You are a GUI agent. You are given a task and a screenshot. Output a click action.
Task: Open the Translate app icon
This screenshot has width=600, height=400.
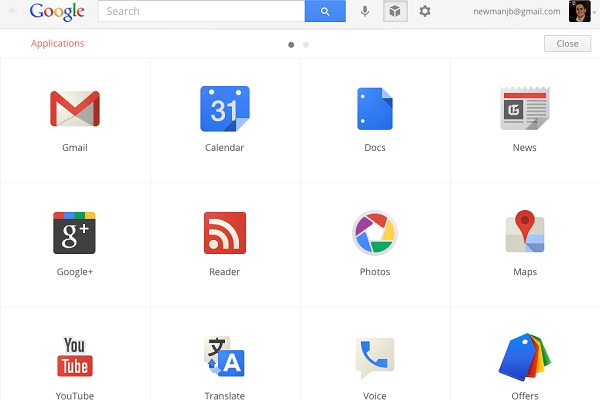[225, 356]
